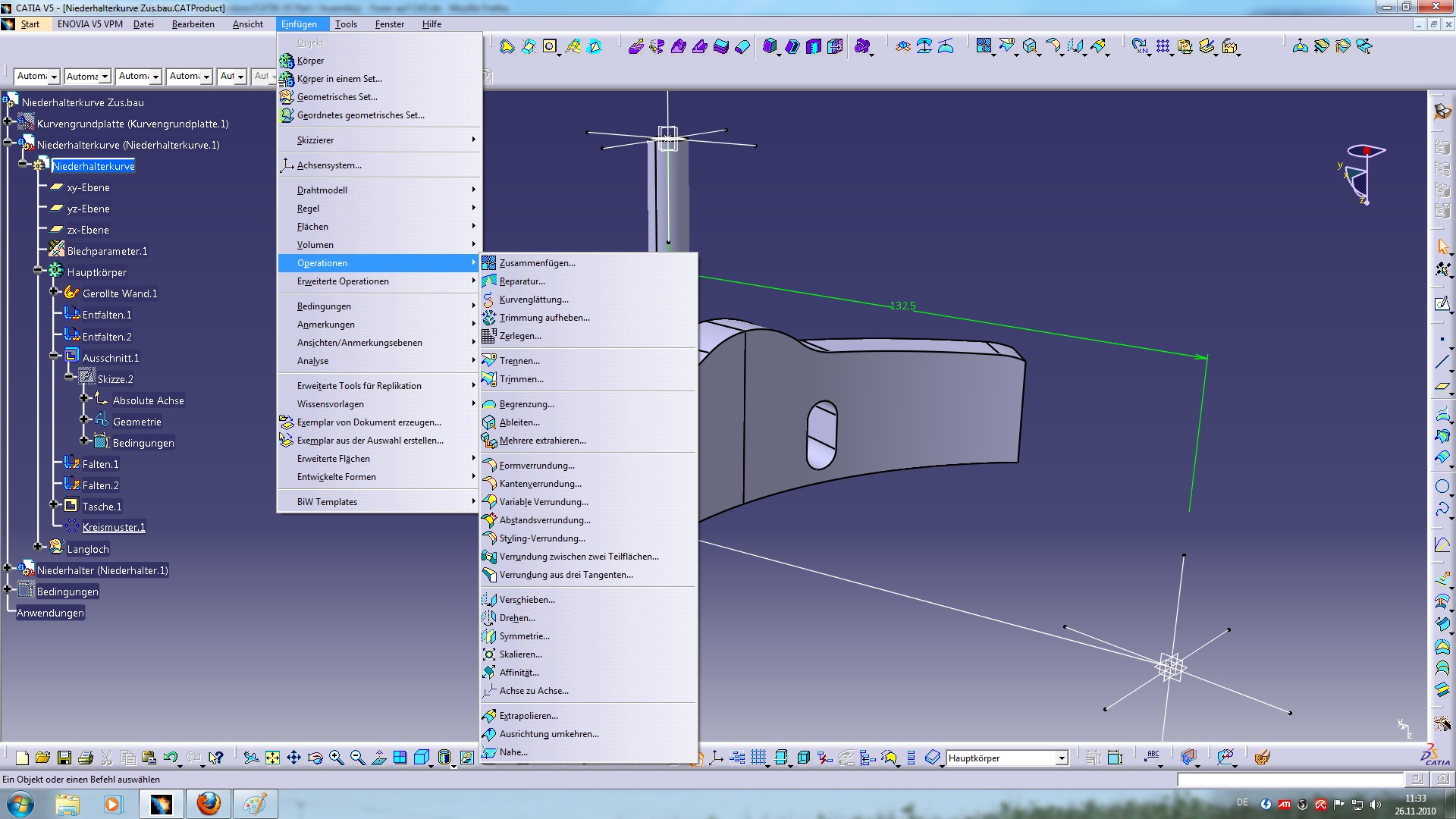Screen dimensions: 1456x819
Task: Click the Zoom Out magnifier icon
Action: 357,758
